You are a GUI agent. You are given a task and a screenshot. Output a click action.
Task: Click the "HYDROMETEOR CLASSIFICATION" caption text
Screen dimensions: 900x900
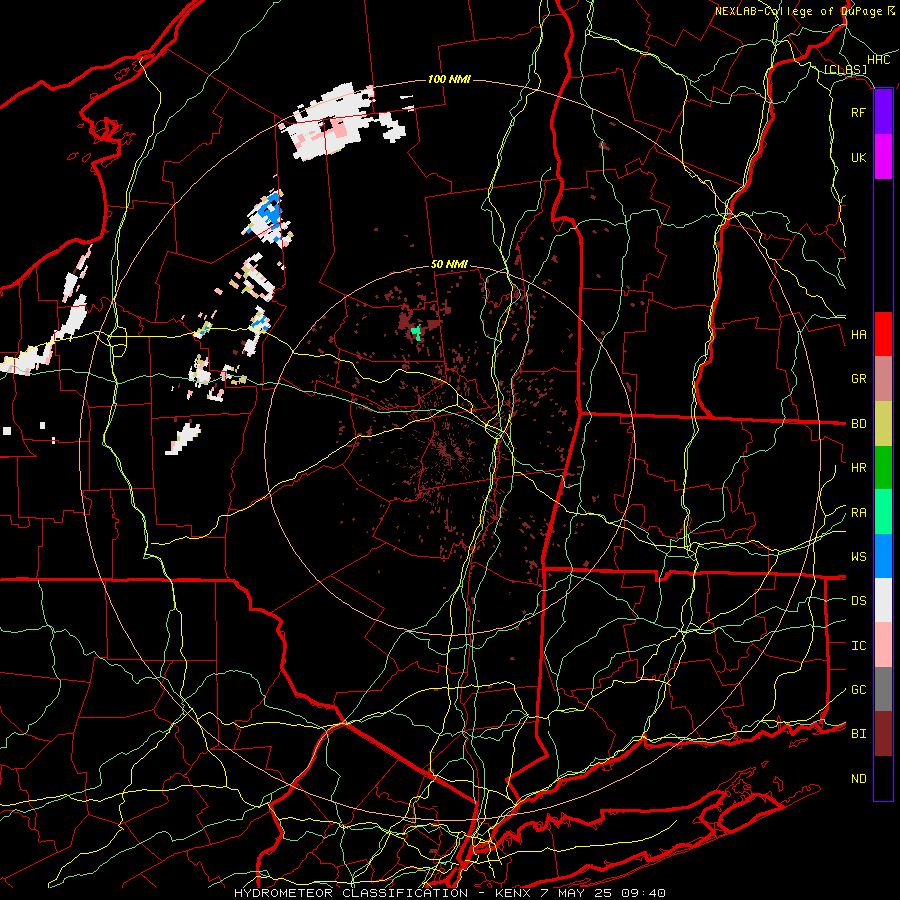[351, 893]
